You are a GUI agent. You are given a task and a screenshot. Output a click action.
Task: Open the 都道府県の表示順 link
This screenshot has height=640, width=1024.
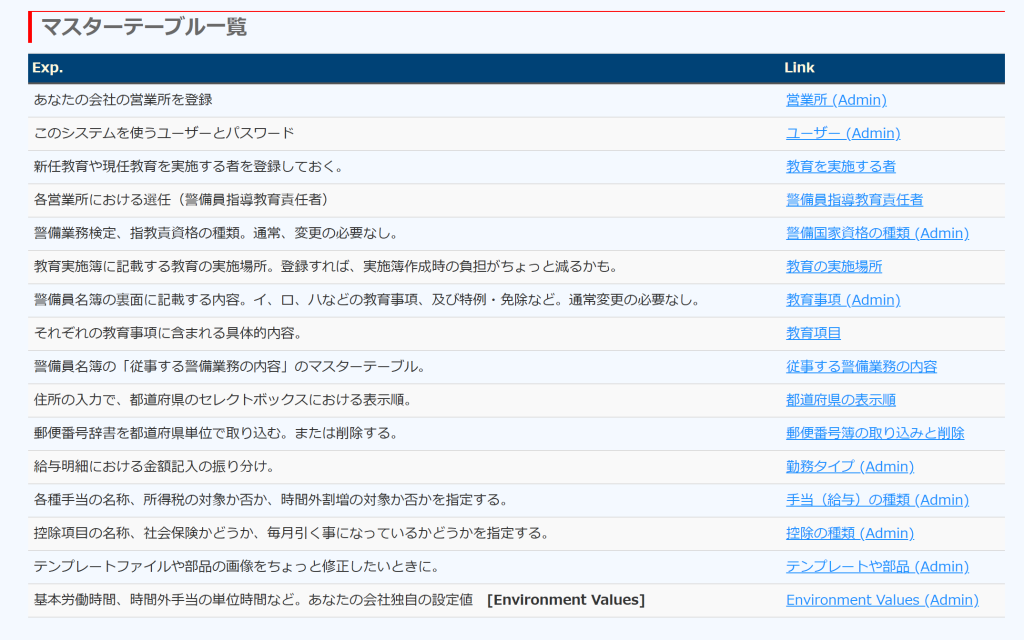tap(840, 400)
